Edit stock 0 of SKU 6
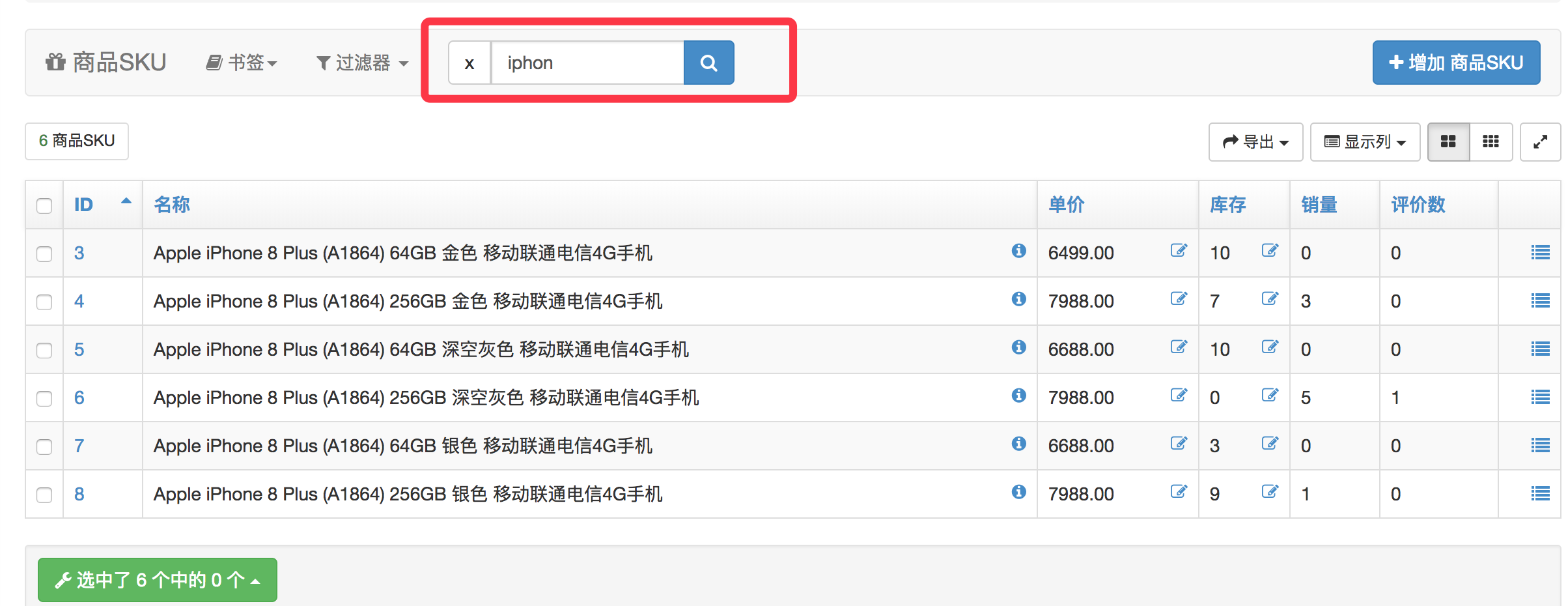 pyautogui.click(x=1270, y=395)
